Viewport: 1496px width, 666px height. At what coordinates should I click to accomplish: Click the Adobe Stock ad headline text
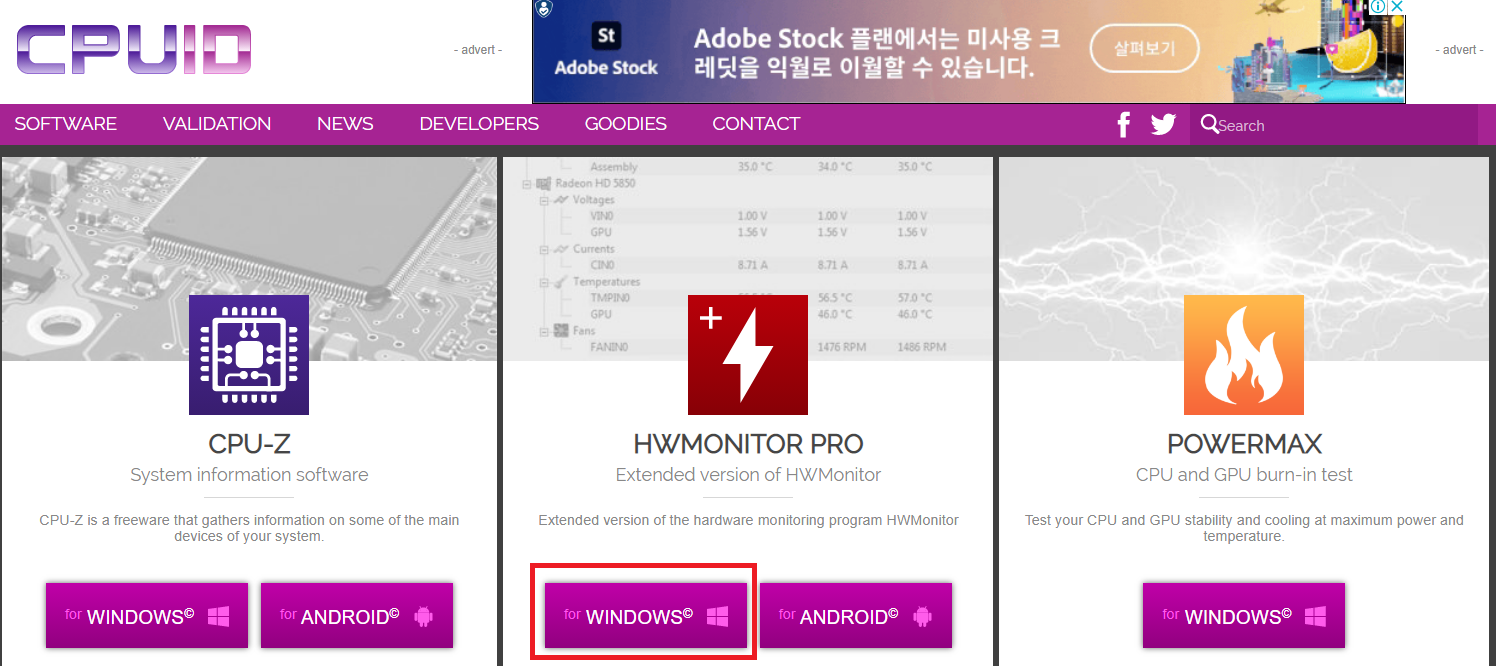877,53
